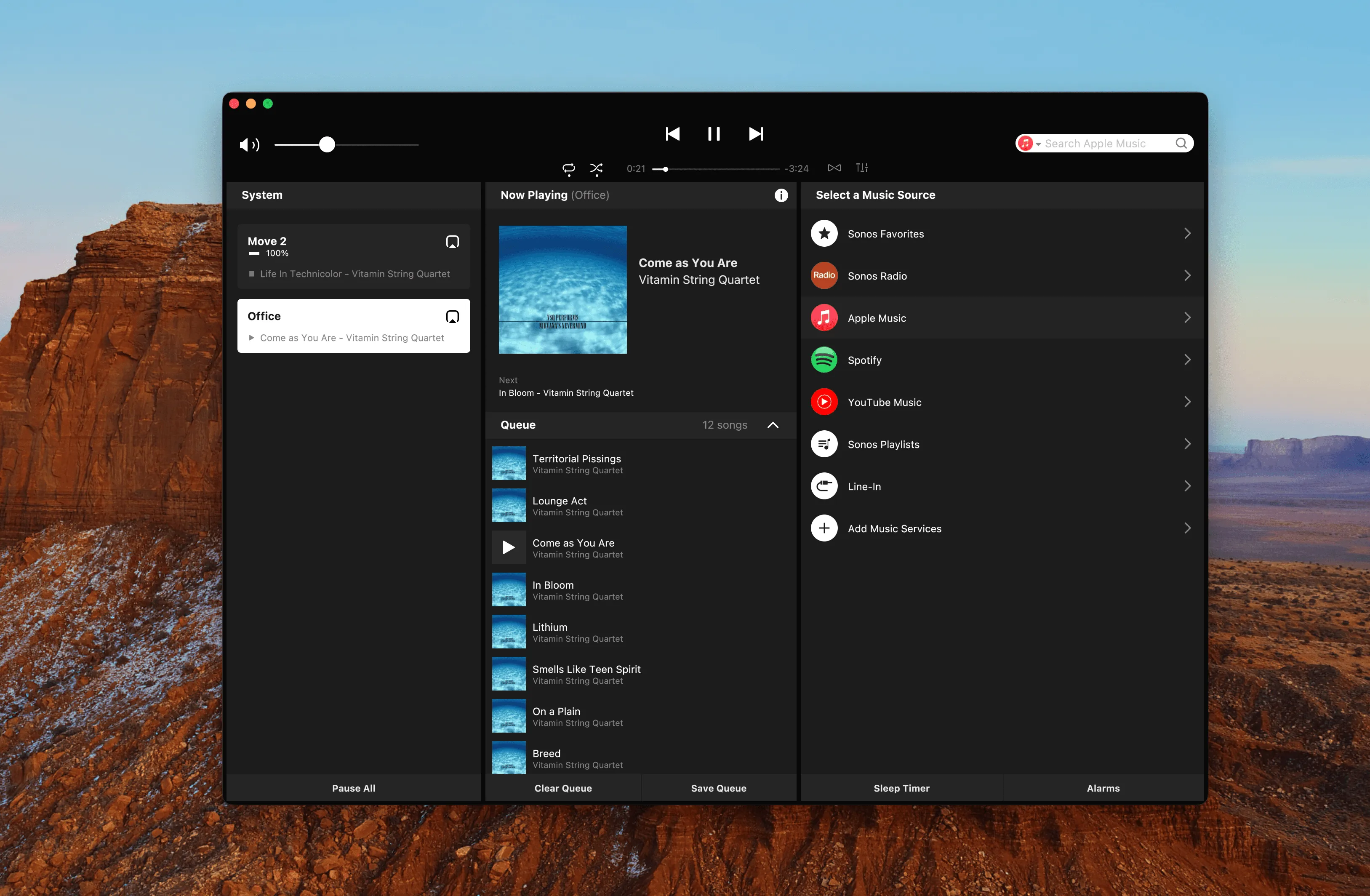
Task: Select Territorial Pissings in the queue
Action: click(x=641, y=463)
